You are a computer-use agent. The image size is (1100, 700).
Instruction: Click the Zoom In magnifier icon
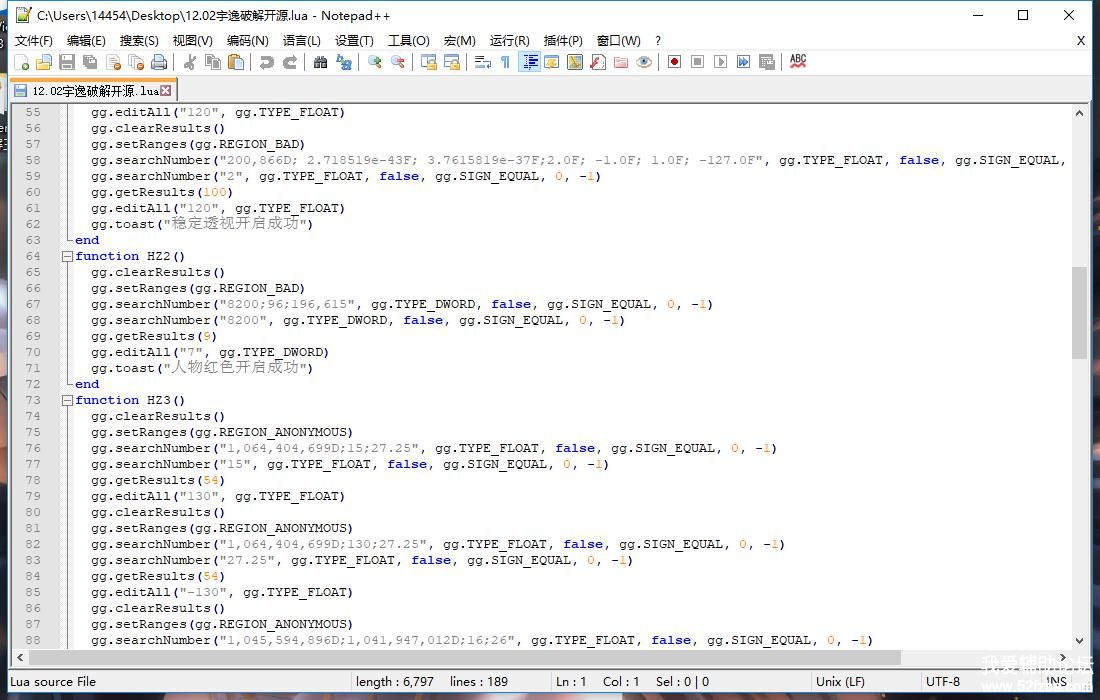(x=375, y=62)
